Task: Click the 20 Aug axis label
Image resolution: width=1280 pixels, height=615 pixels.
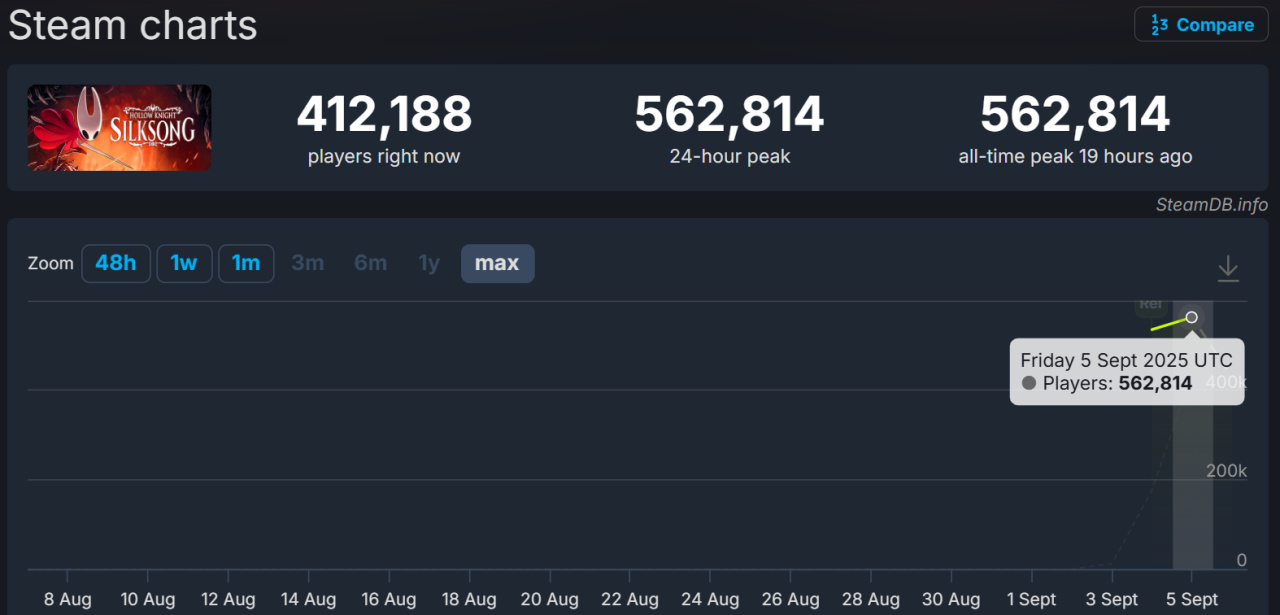Action: (x=549, y=599)
